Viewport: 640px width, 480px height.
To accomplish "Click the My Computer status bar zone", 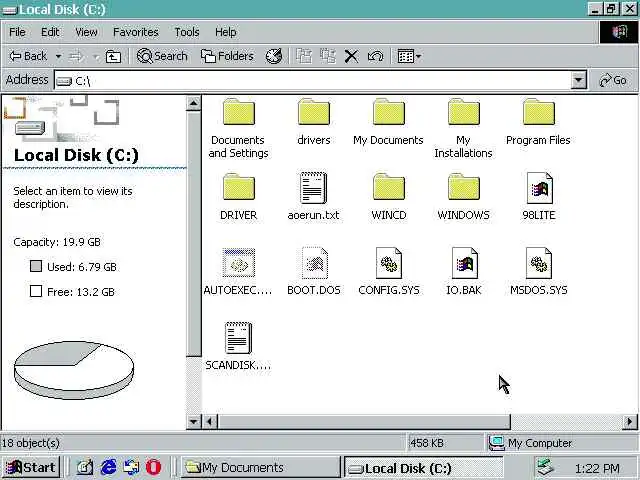I will [x=563, y=443].
